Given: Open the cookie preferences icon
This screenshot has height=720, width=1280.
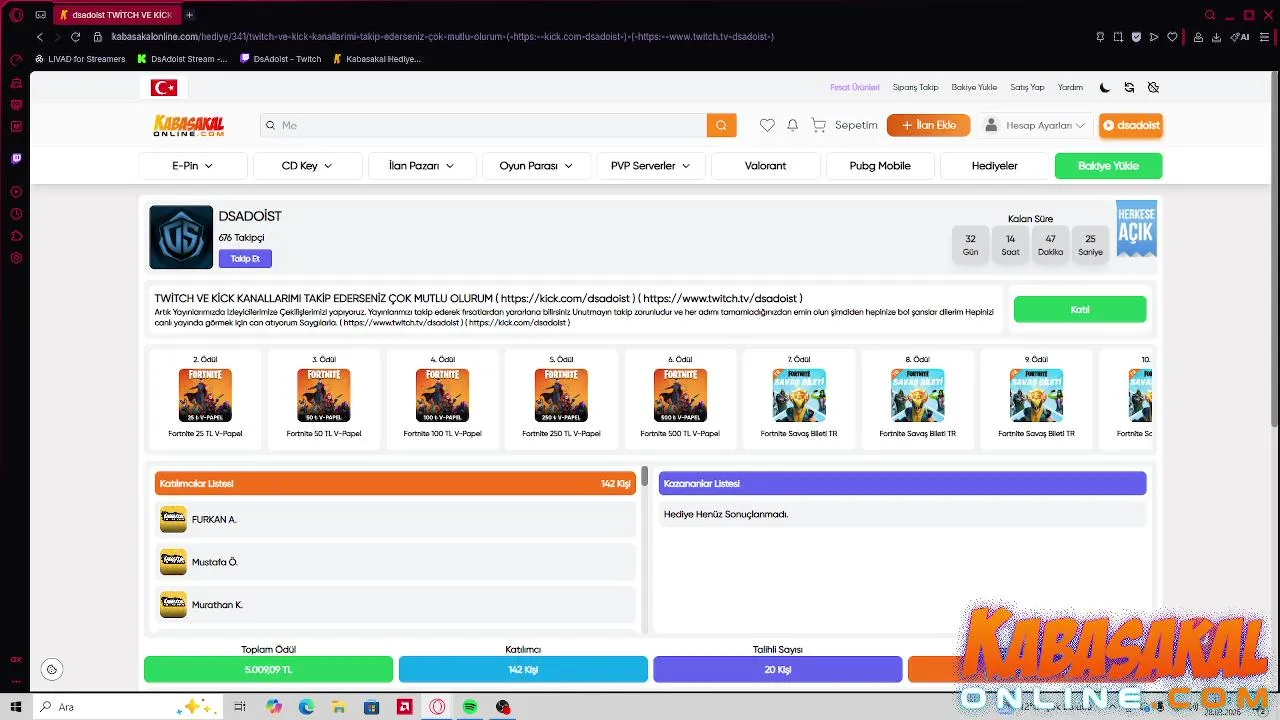Looking at the screenshot, I should pyautogui.click(x=52, y=669).
